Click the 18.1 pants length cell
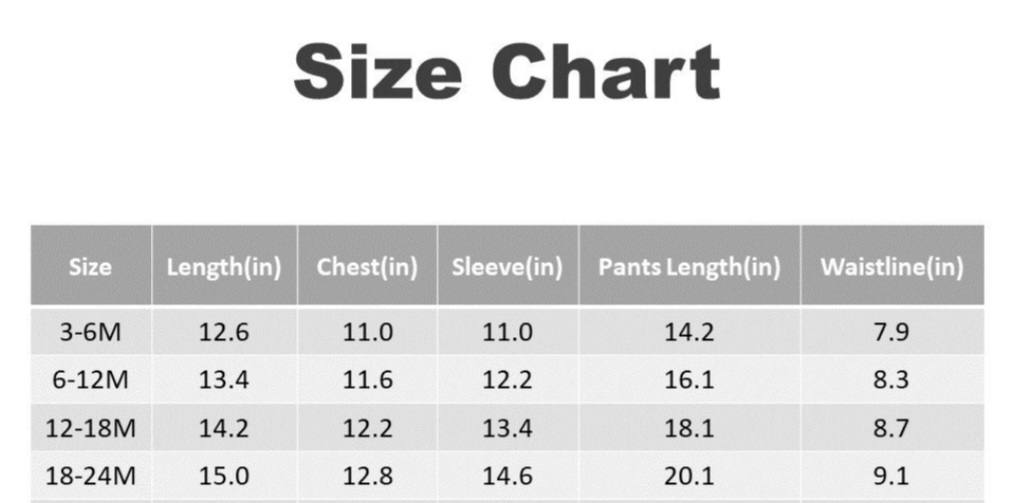1028x503 pixels. click(689, 428)
